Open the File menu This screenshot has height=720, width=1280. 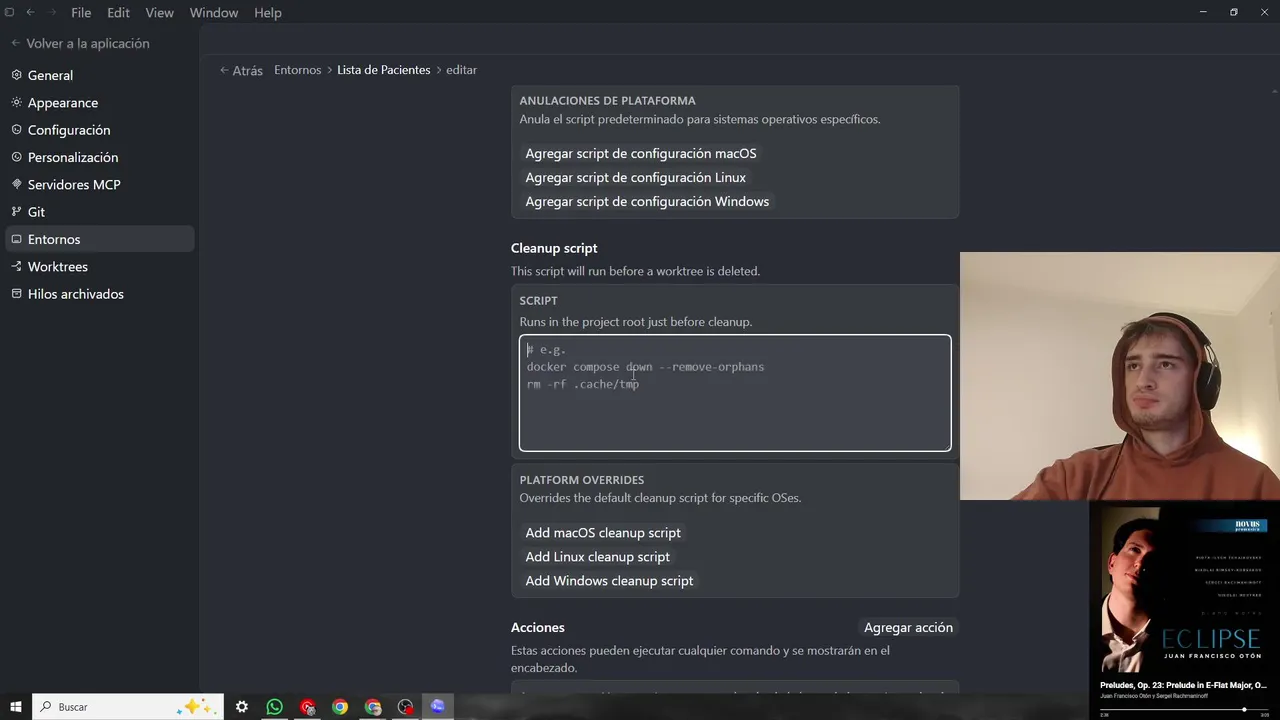pos(81,13)
